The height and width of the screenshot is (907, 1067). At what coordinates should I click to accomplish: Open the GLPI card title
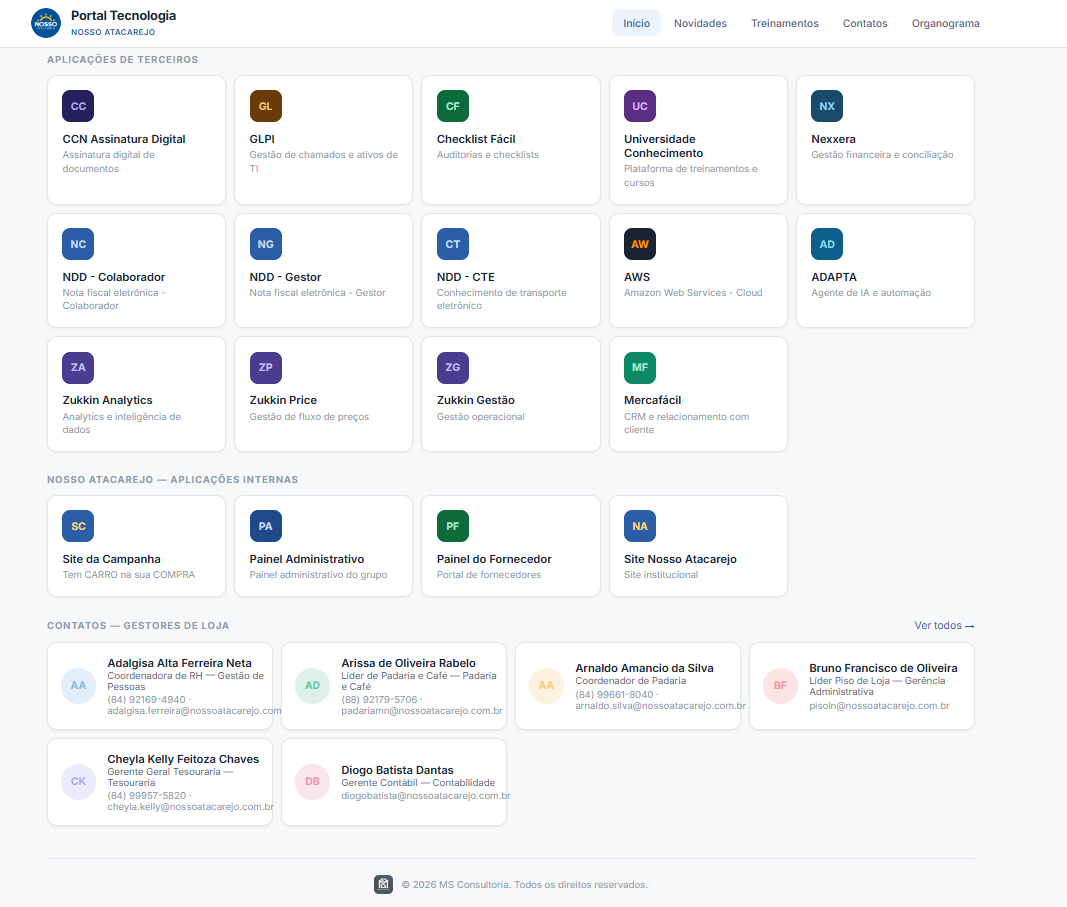click(262, 139)
